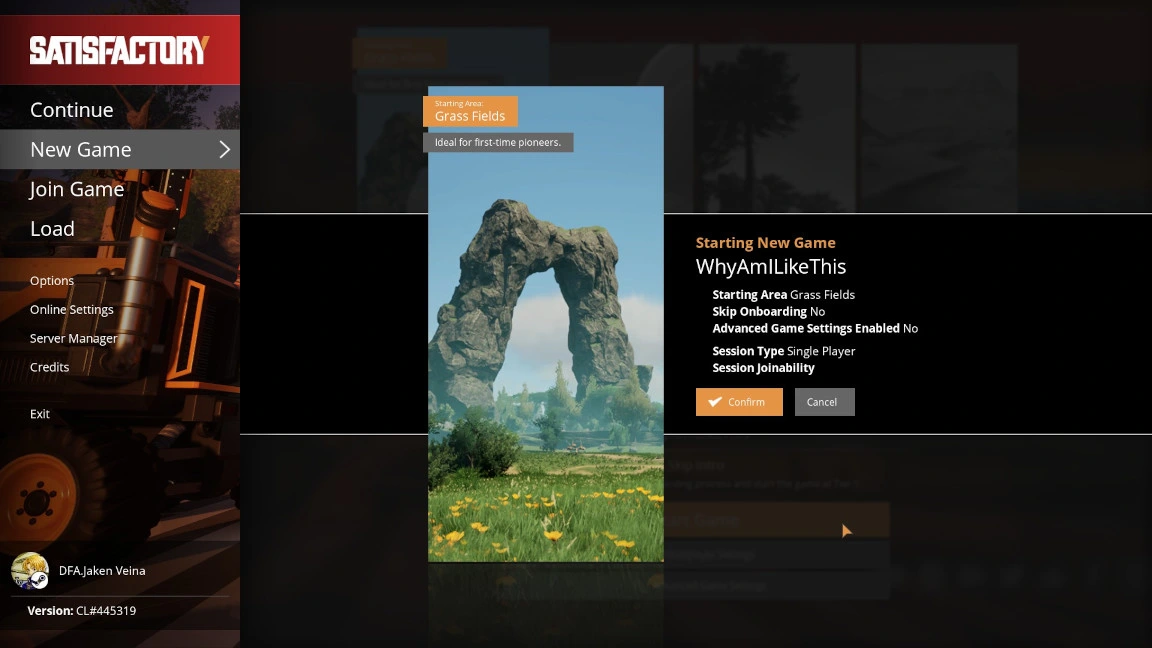Screen dimensions: 1152x648
Task: Expand the New Game arrow chevron
Action: click(224, 149)
